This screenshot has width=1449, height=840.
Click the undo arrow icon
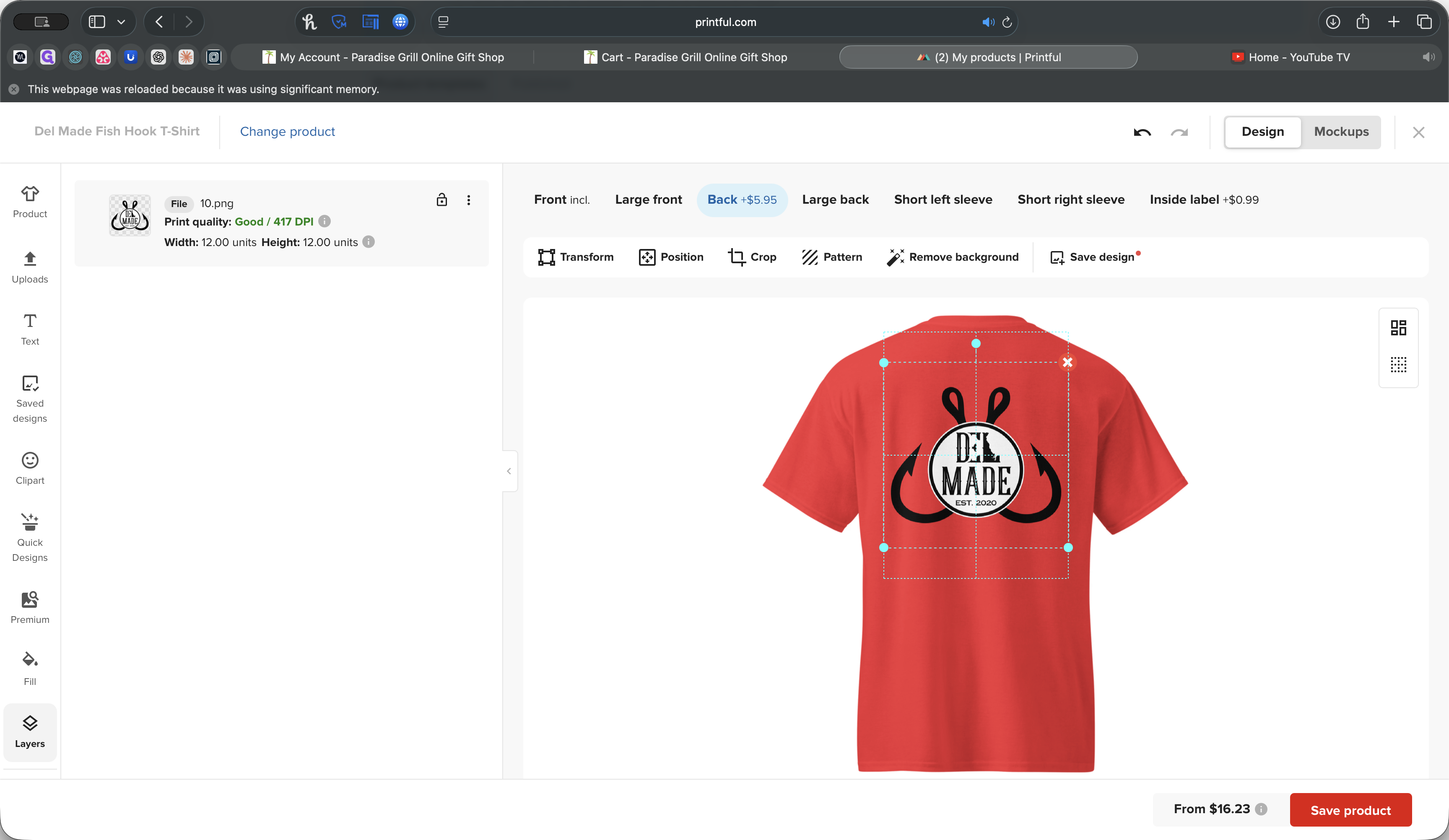(x=1142, y=132)
